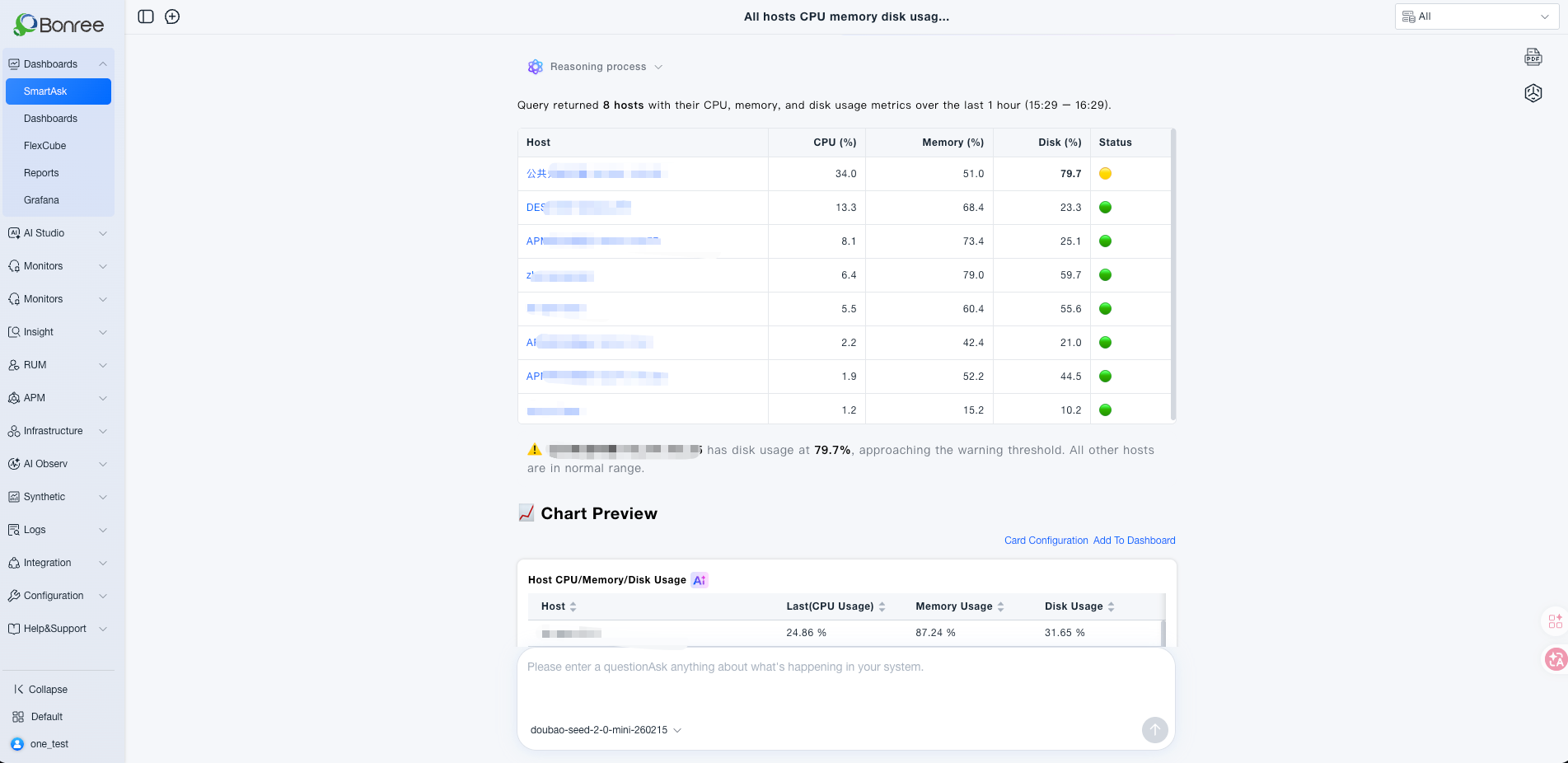Click the green status dot in the 68.4 memory row
The height and width of the screenshot is (763, 1568).
click(1106, 208)
